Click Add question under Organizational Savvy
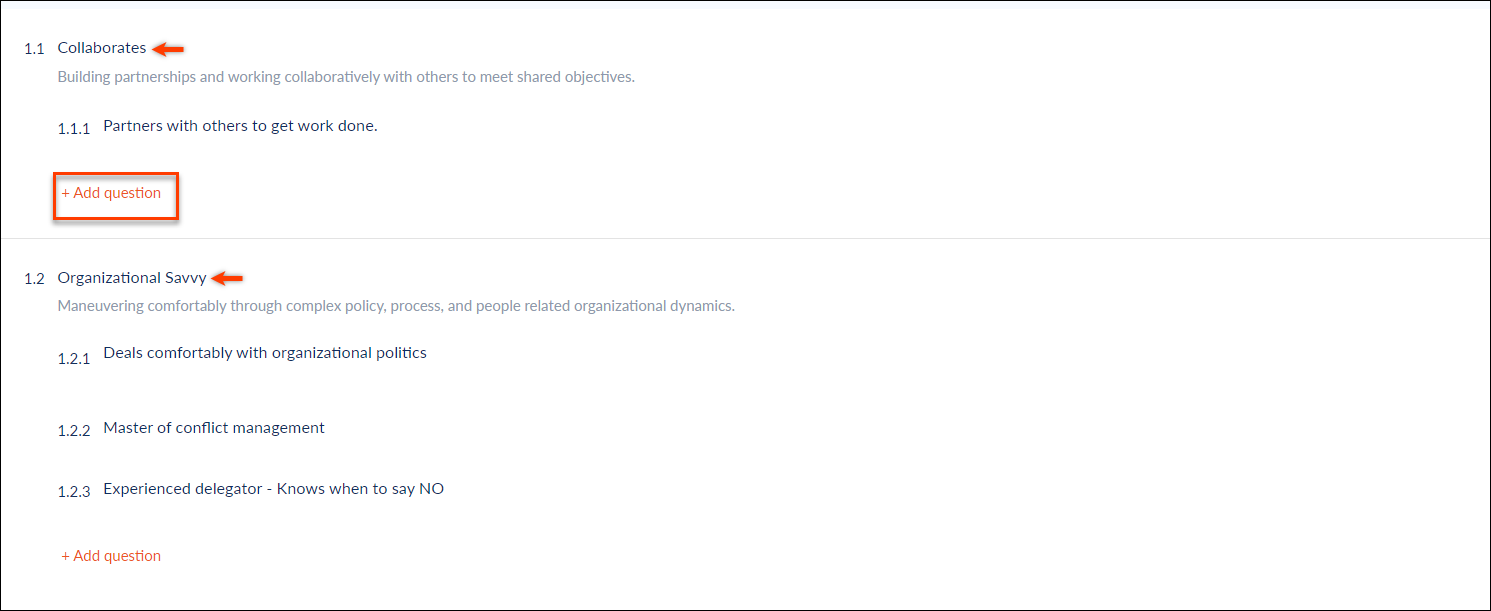Viewport: 1491px width, 611px height. [x=111, y=556]
